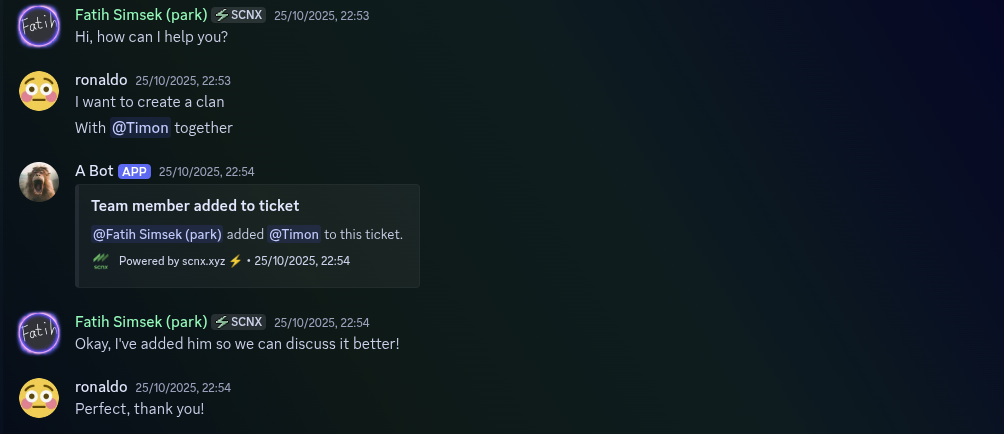Click ronaldo's avatar beside "Perfect, thank you!"
1004x434 pixels.
point(39,397)
